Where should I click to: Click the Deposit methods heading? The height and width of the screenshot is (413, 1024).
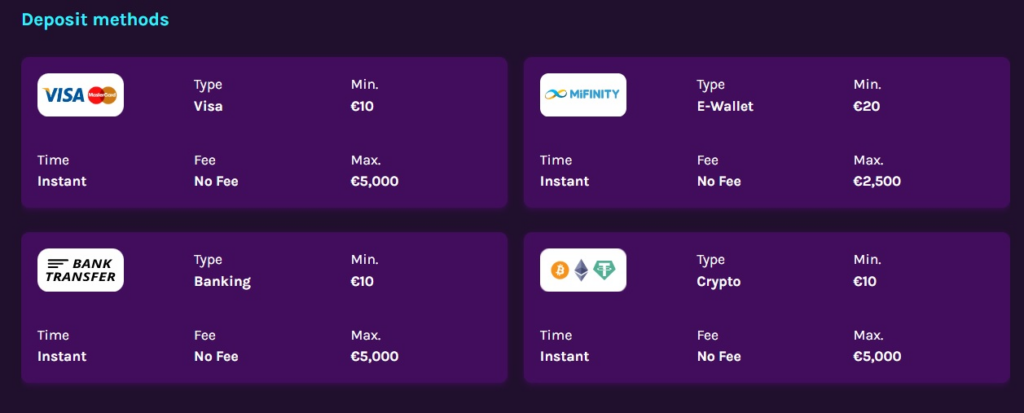click(95, 19)
